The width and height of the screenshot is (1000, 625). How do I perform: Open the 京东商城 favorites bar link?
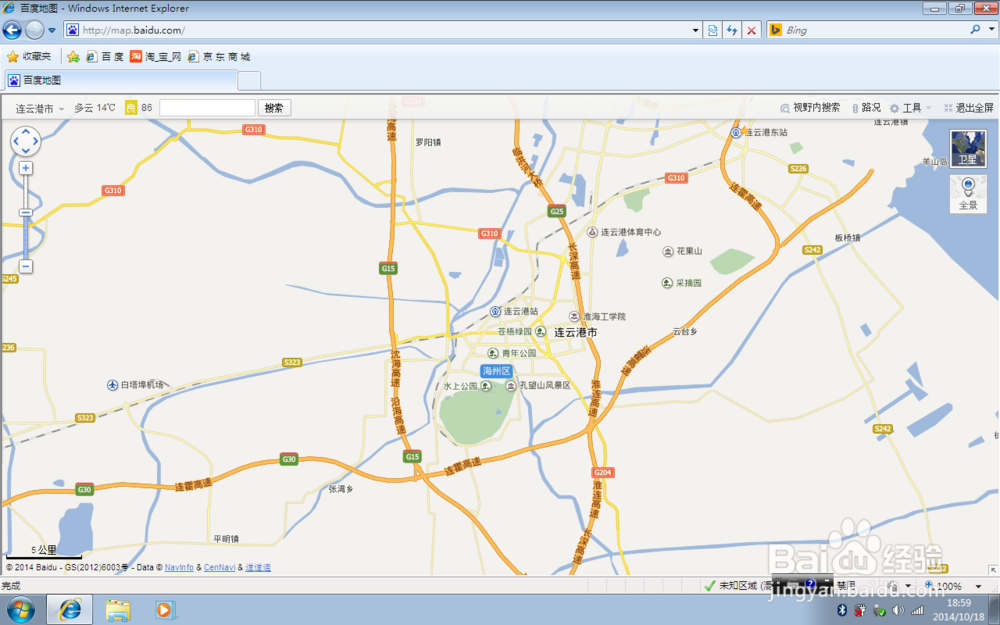click(x=219, y=57)
